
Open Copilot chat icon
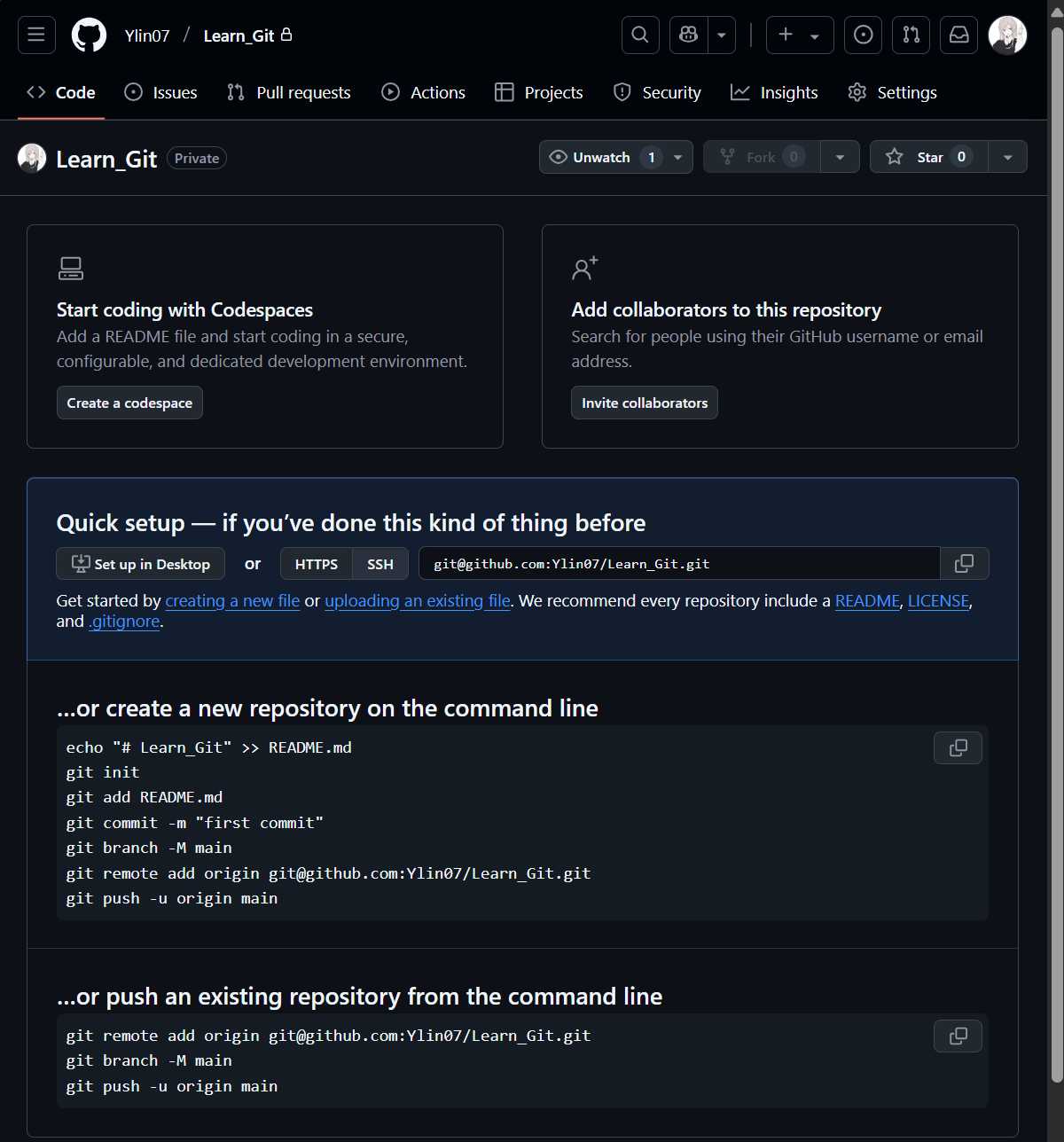click(x=689, y=35)
